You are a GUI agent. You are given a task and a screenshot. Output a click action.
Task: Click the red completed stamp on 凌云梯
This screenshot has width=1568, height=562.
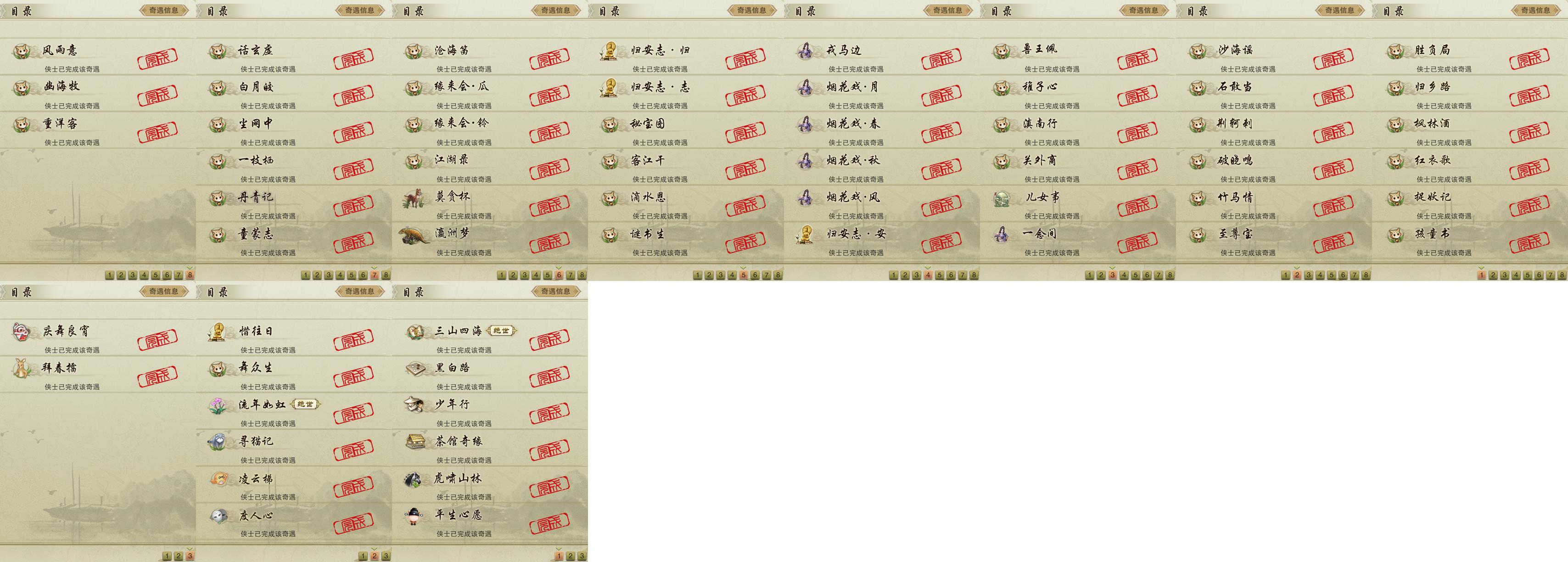click(x=353, y=487)
